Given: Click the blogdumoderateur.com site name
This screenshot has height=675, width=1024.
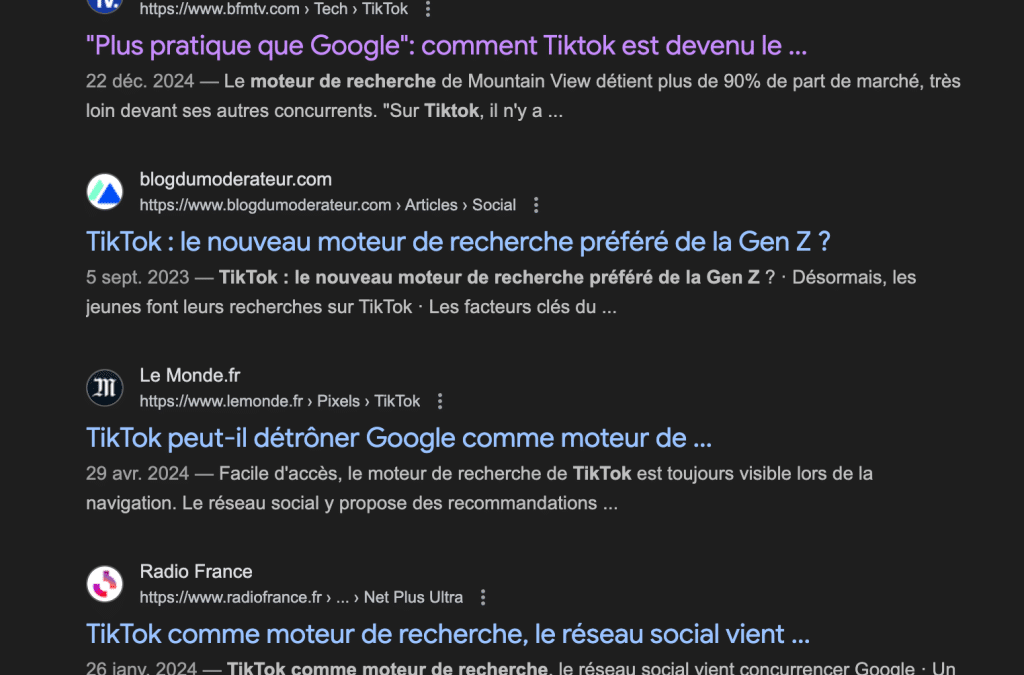Looking at the screenshot, I should (236, 179).
